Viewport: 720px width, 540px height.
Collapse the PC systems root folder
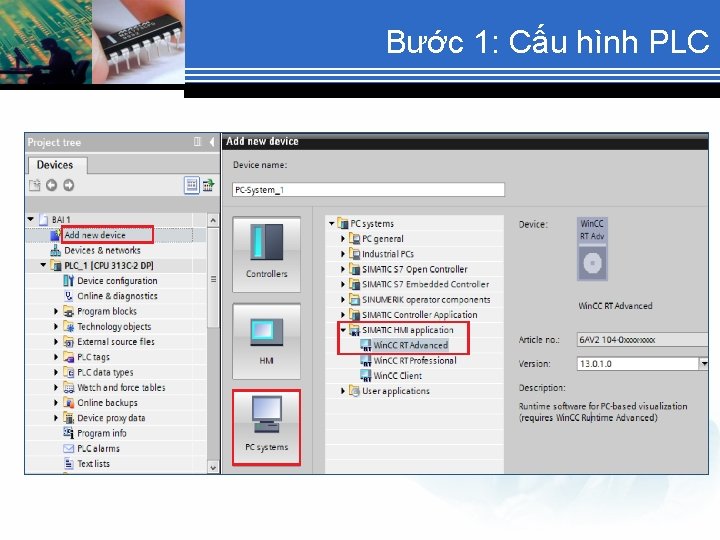(332, 224)
